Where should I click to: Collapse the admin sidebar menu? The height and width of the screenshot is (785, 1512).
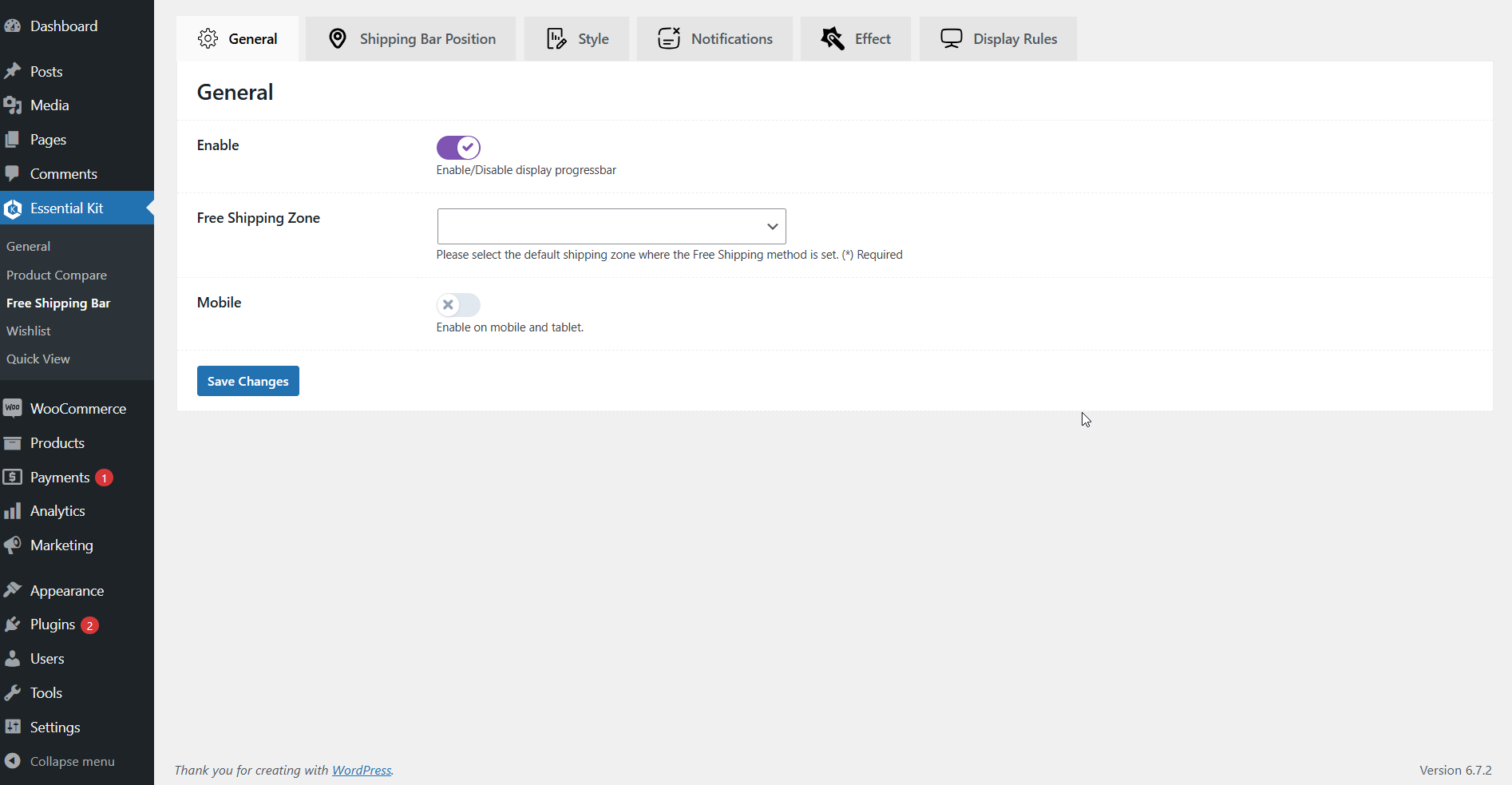tap(72, 762)
